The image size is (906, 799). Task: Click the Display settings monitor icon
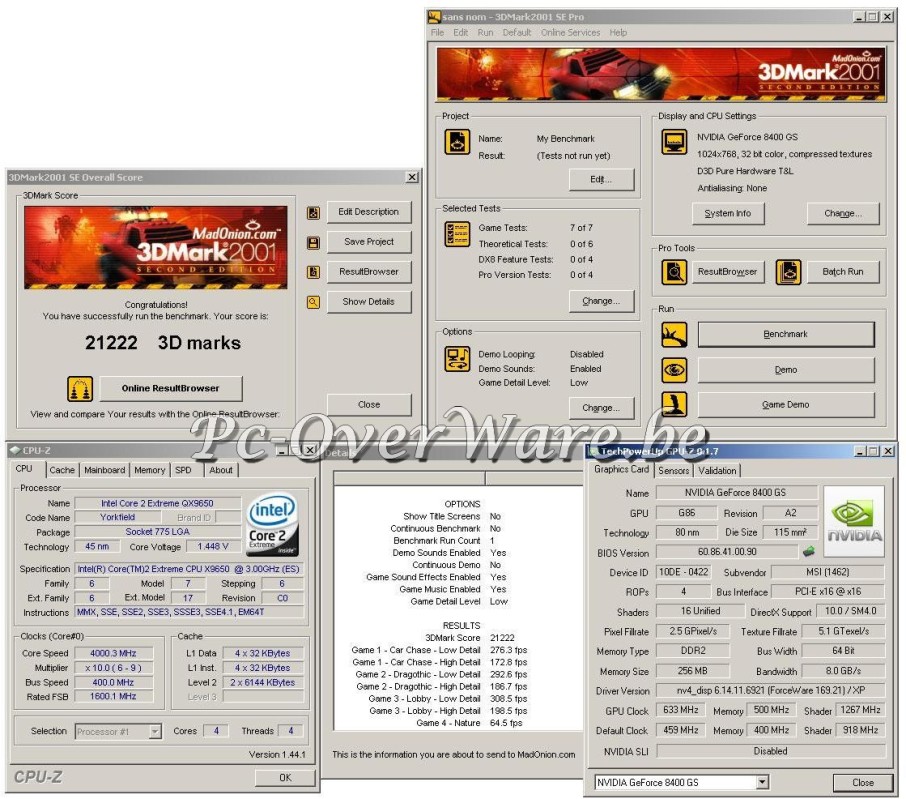674,142
